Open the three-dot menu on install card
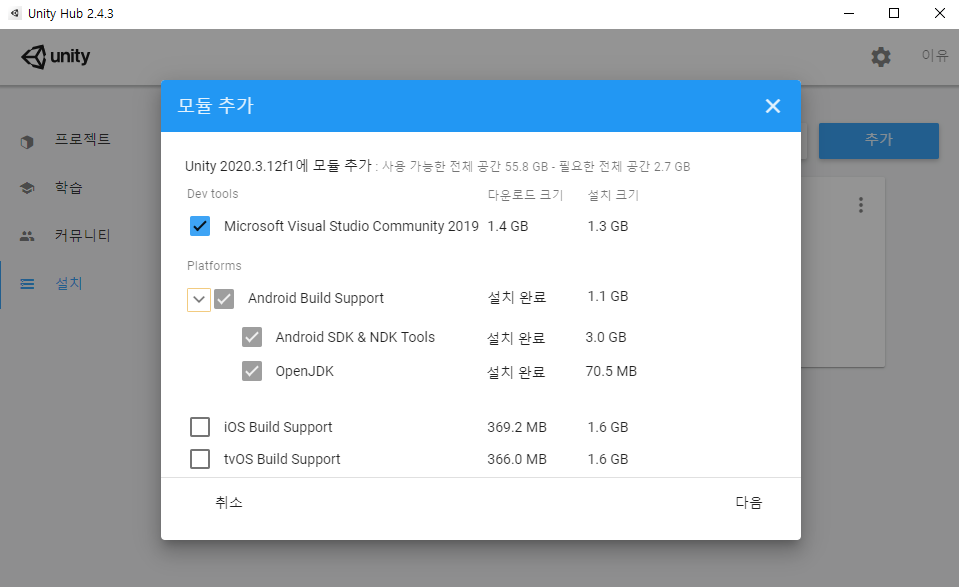This screenshot has width=959, height=587. pyautogui.click(x=861, y=205)
